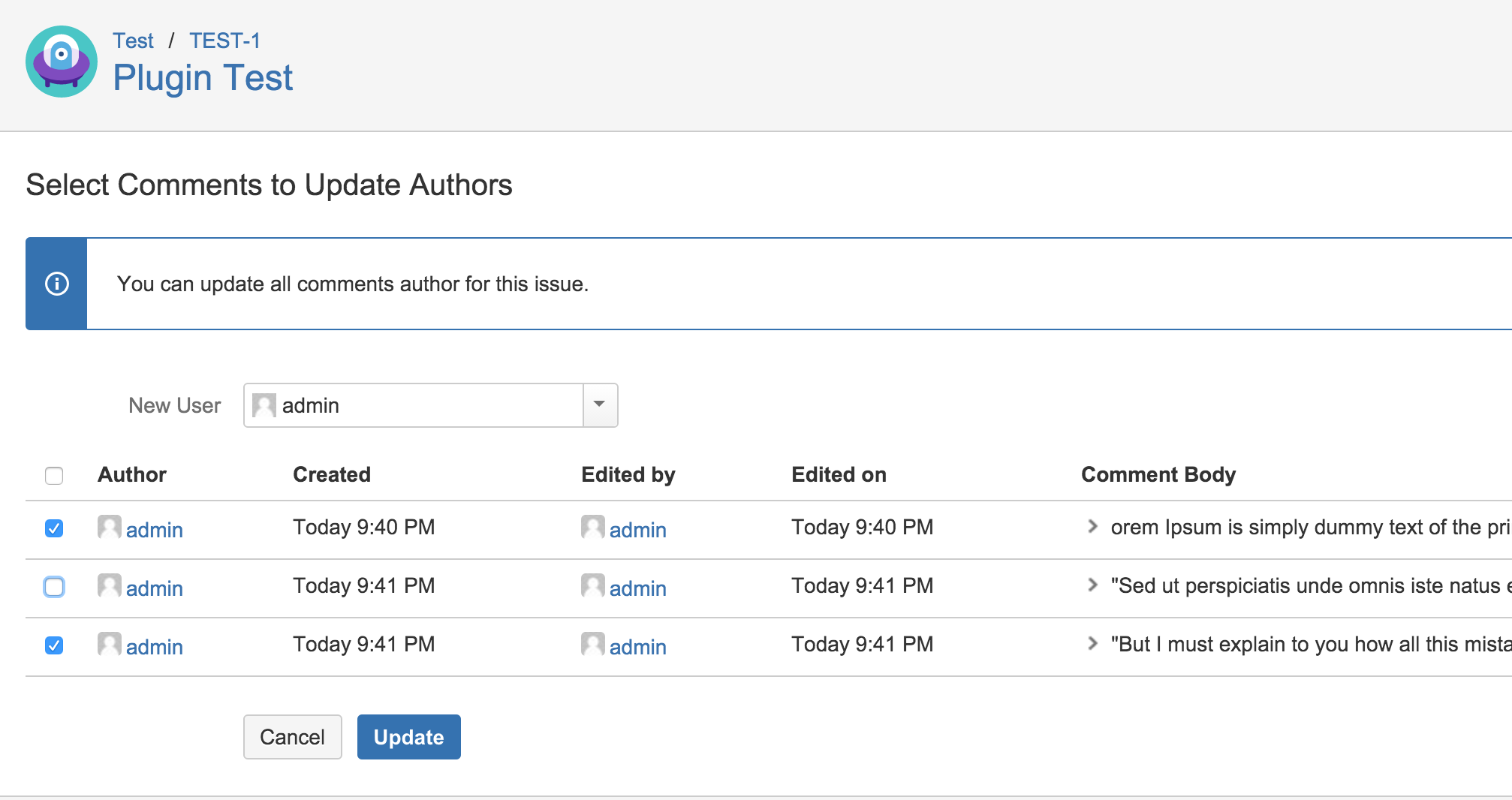The height and width of the screenshot is (800, 1512).
Task: Click Edited by avatar in the orem Ipsum row
Action: 593,527
